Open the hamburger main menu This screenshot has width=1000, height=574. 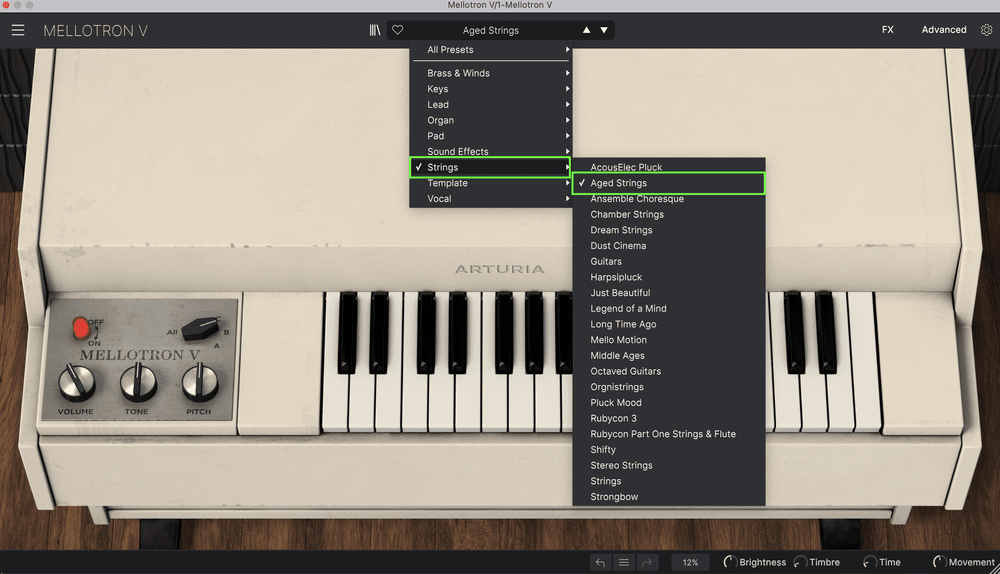[x=18, y=30]
